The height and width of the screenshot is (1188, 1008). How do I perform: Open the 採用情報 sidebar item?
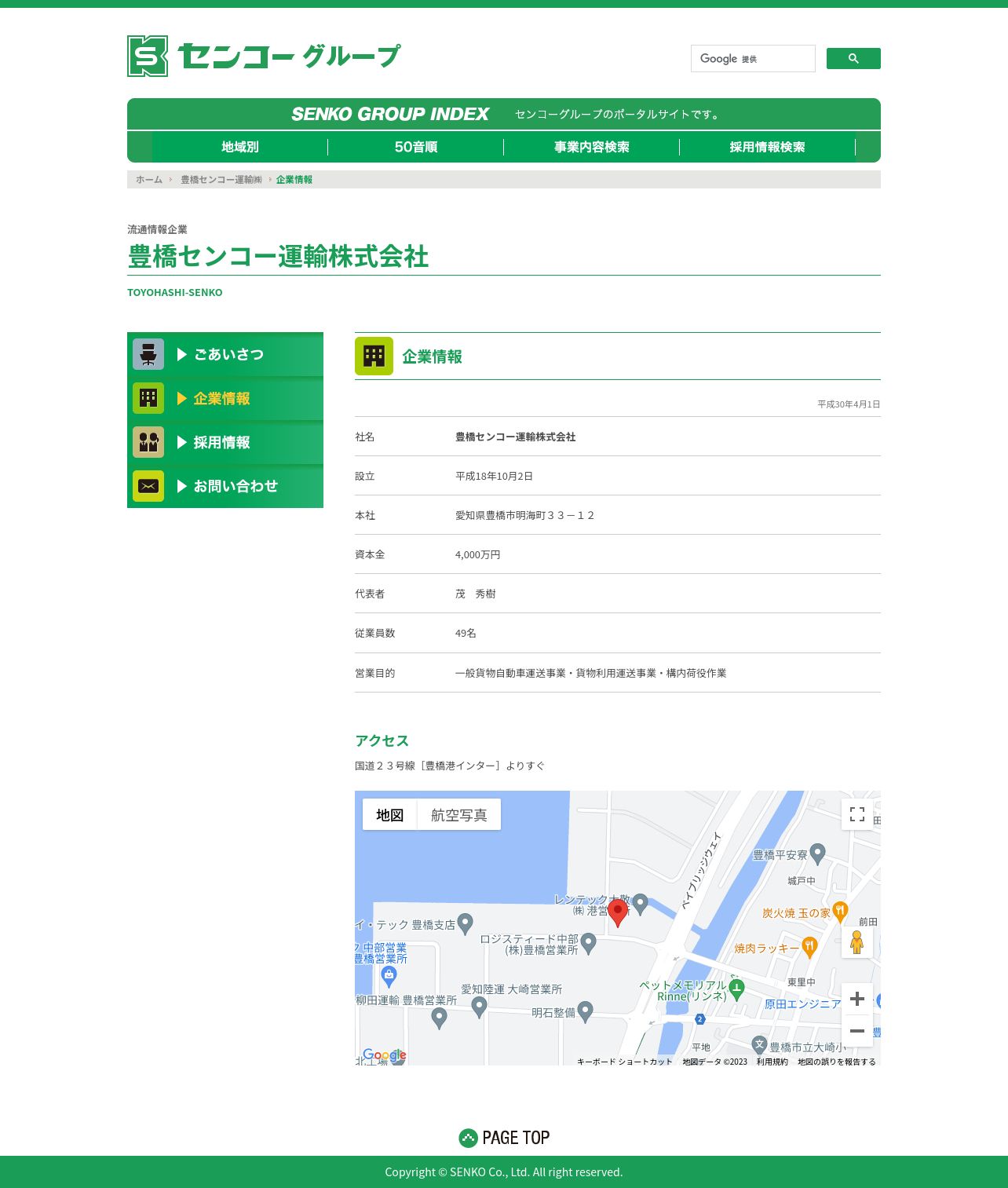(225, 442)
